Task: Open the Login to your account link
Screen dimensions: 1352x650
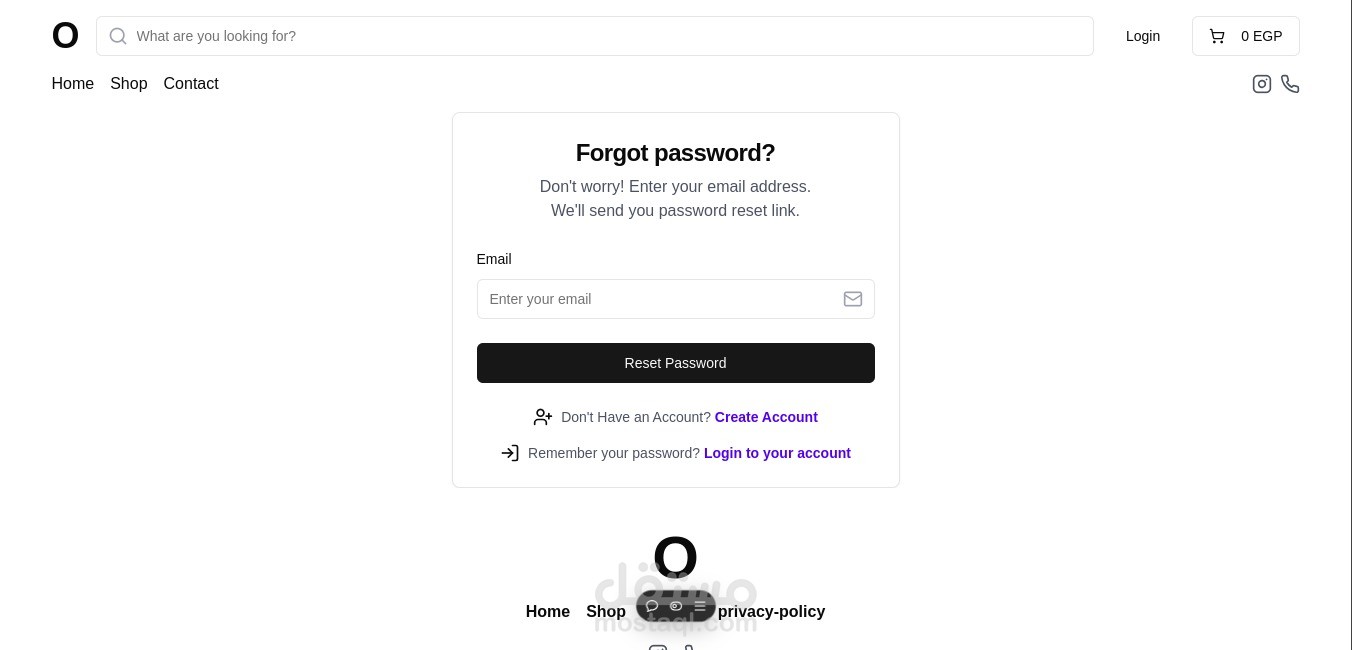Action: coord(777,453)
